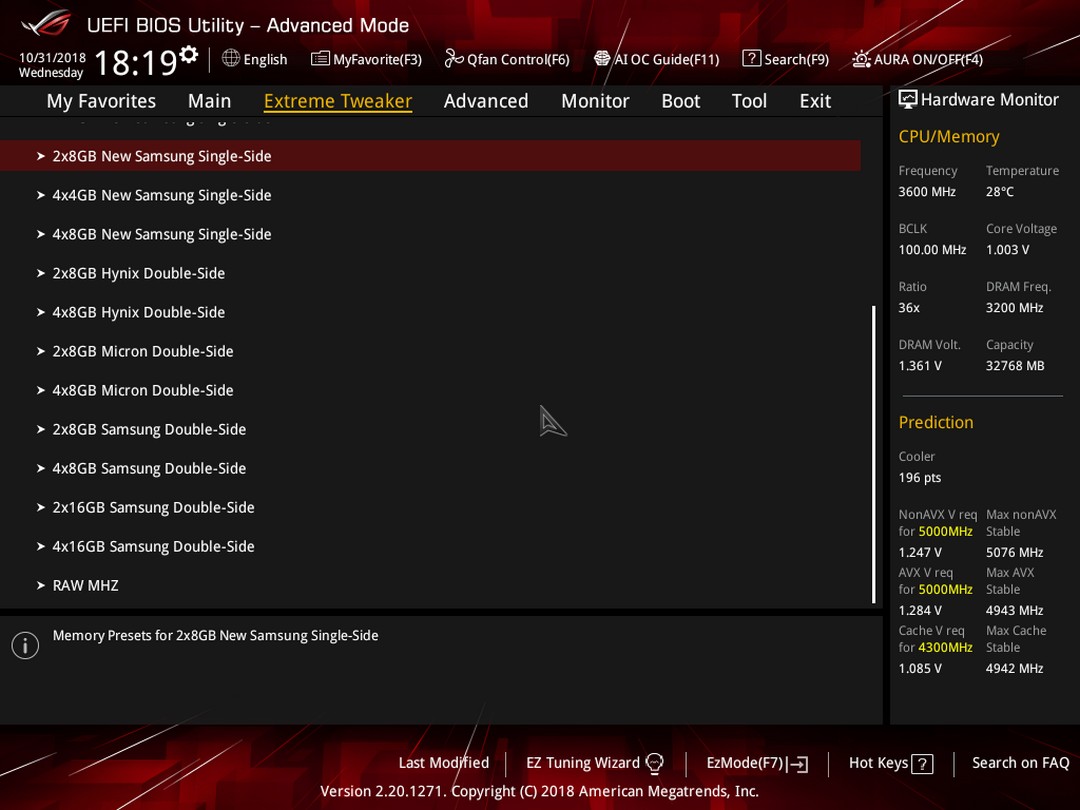Switch to the Tool tab

[x=749, y=101]
